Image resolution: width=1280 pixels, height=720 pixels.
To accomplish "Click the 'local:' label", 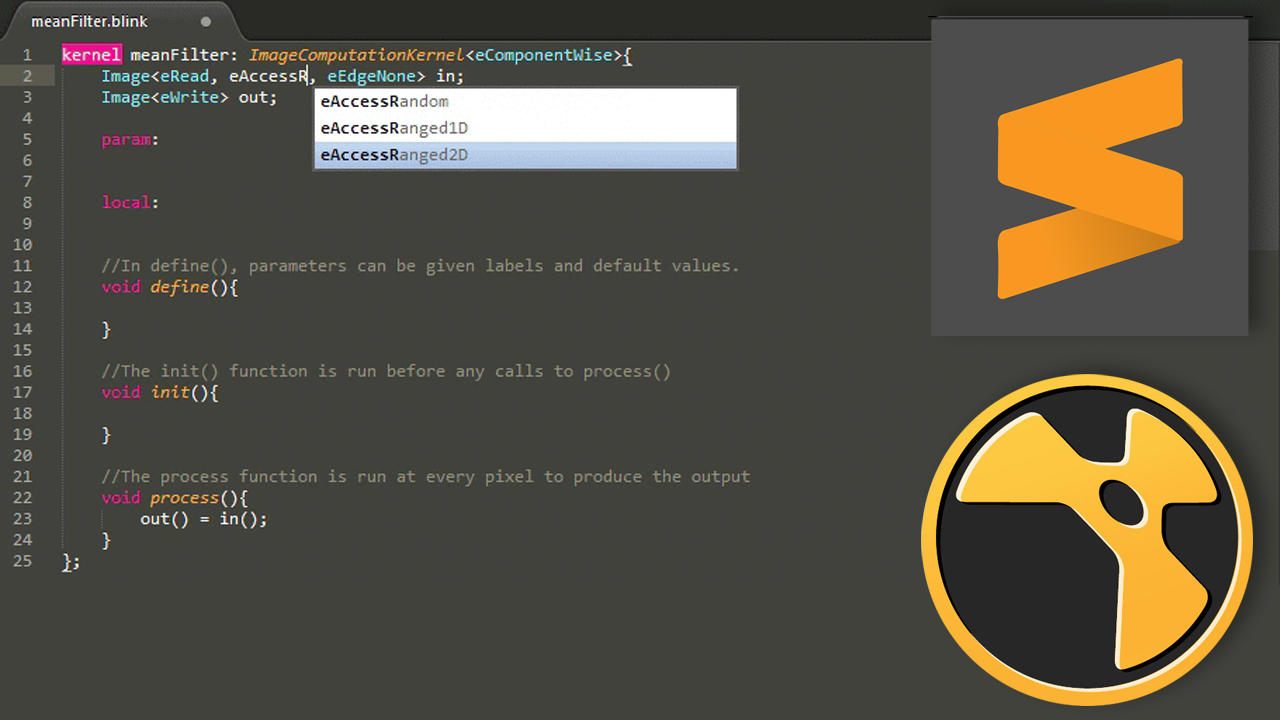I will click(x=130, y=203).
